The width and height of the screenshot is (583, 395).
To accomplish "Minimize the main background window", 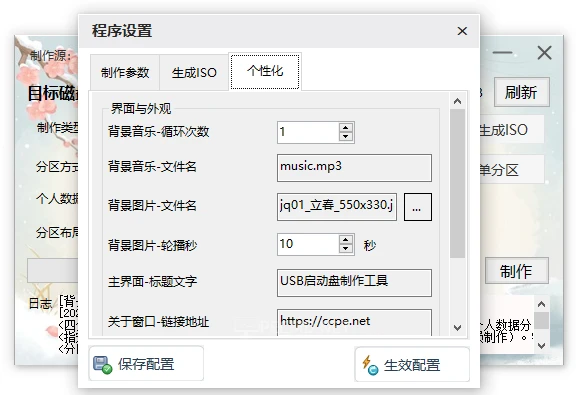I will pos(502,53).
